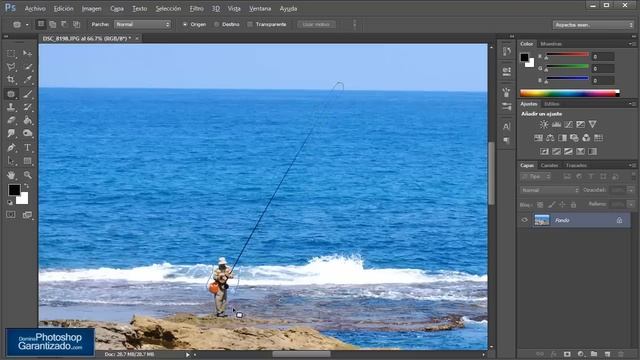Screen dimensions: 640x360
Task: Swap foreground and background colors icon
Action: [x=26, y=186]
